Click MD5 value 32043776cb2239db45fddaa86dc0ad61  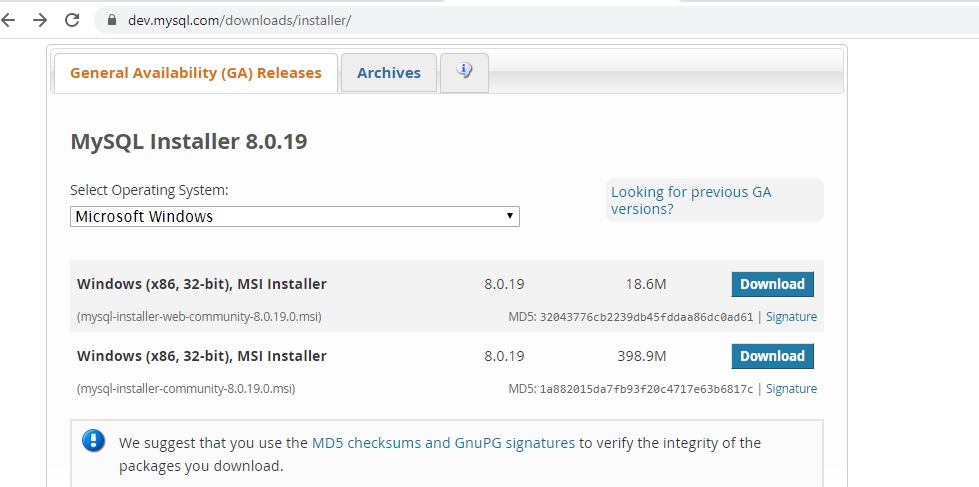(x=646, y=317)
